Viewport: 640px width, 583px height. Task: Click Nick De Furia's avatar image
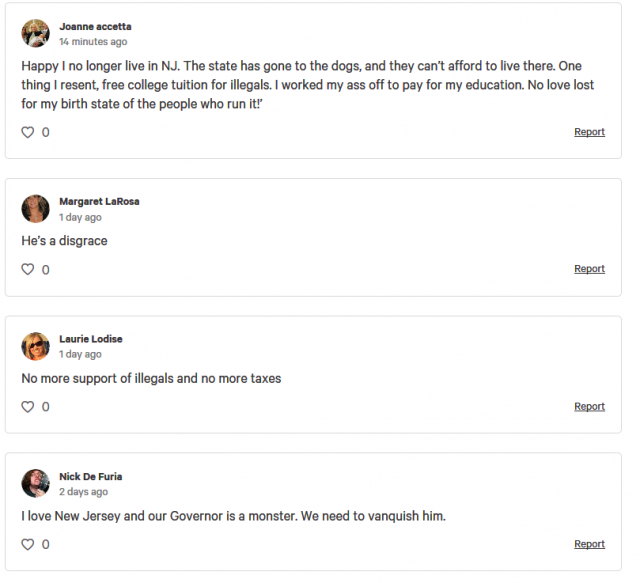tap(36, 483)
